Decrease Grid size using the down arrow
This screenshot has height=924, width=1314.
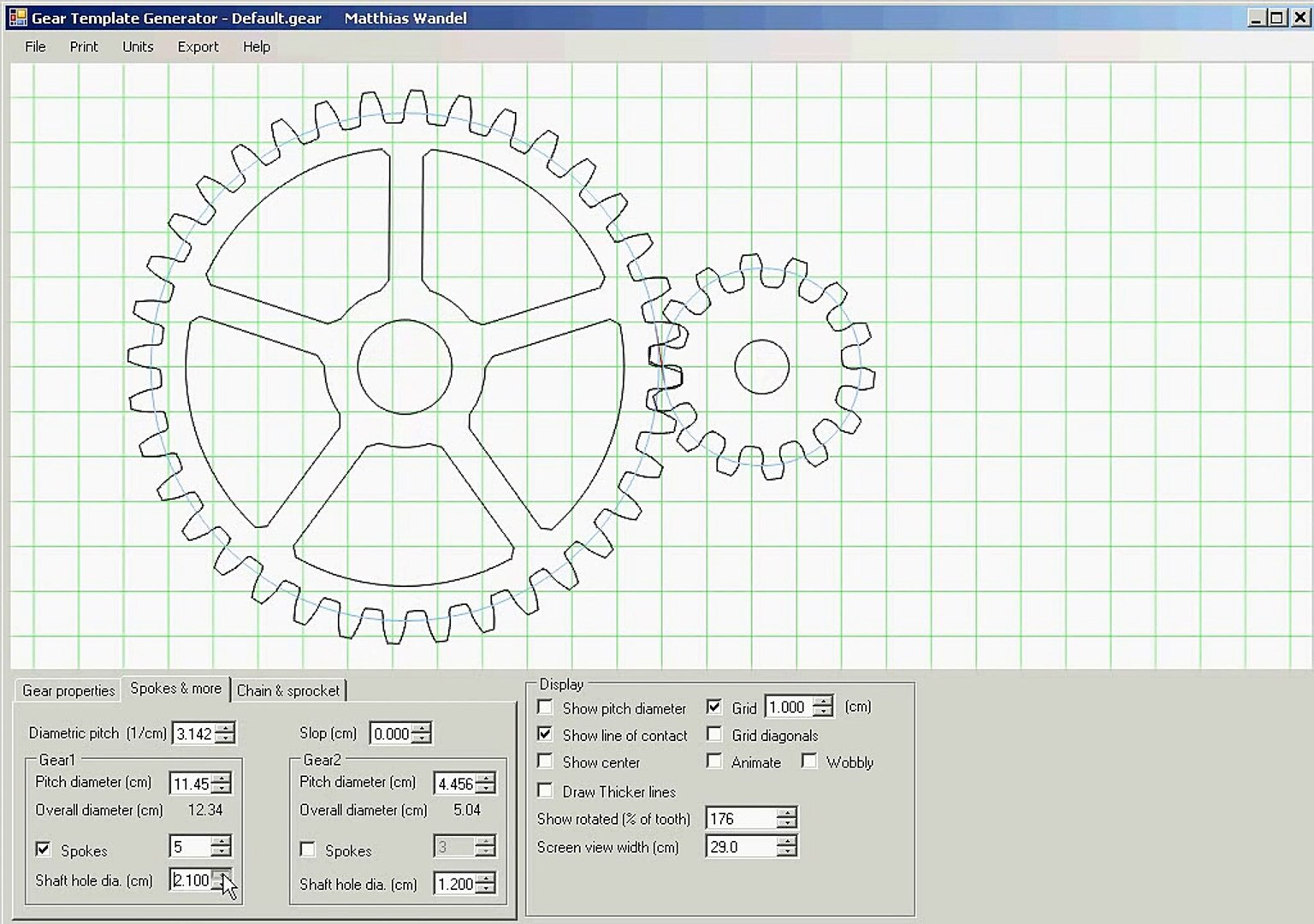pyautogui.click(x=822, y=712)
